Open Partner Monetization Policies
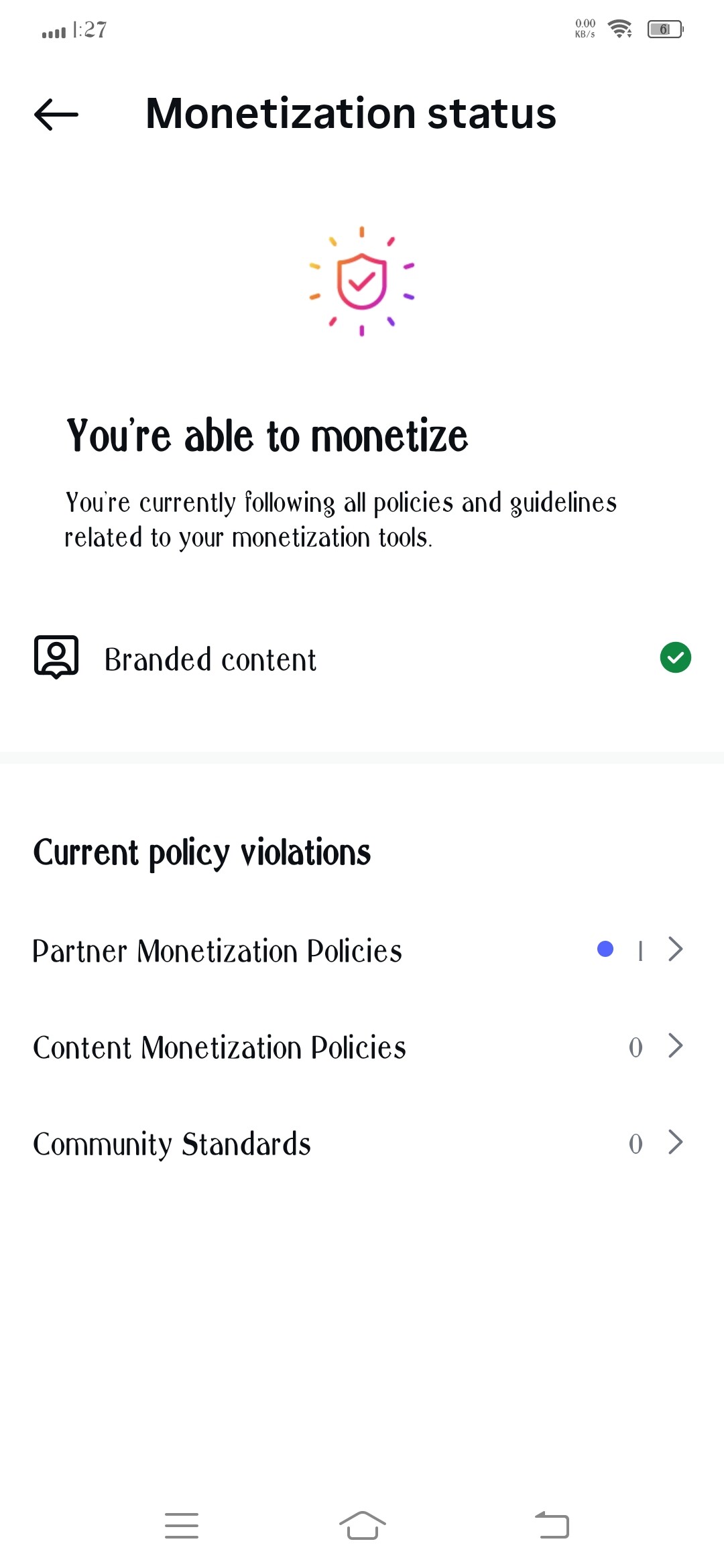This screenshot has height=1568, width=724. [217, 951]
